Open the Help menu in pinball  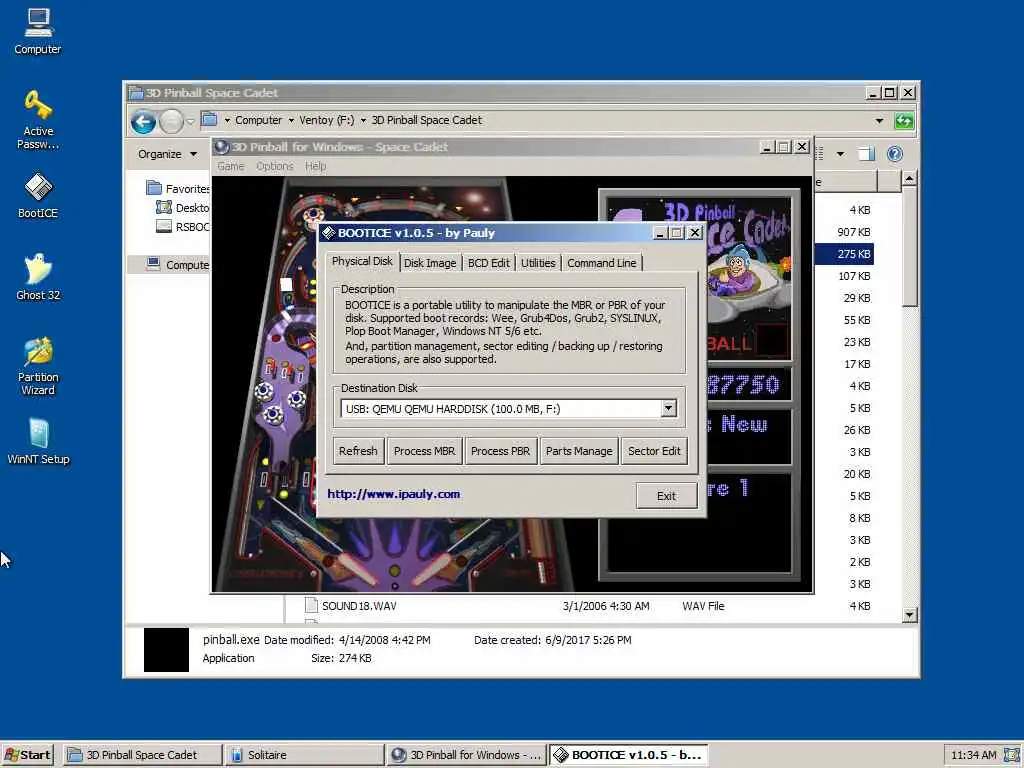[x=315, y=166]
